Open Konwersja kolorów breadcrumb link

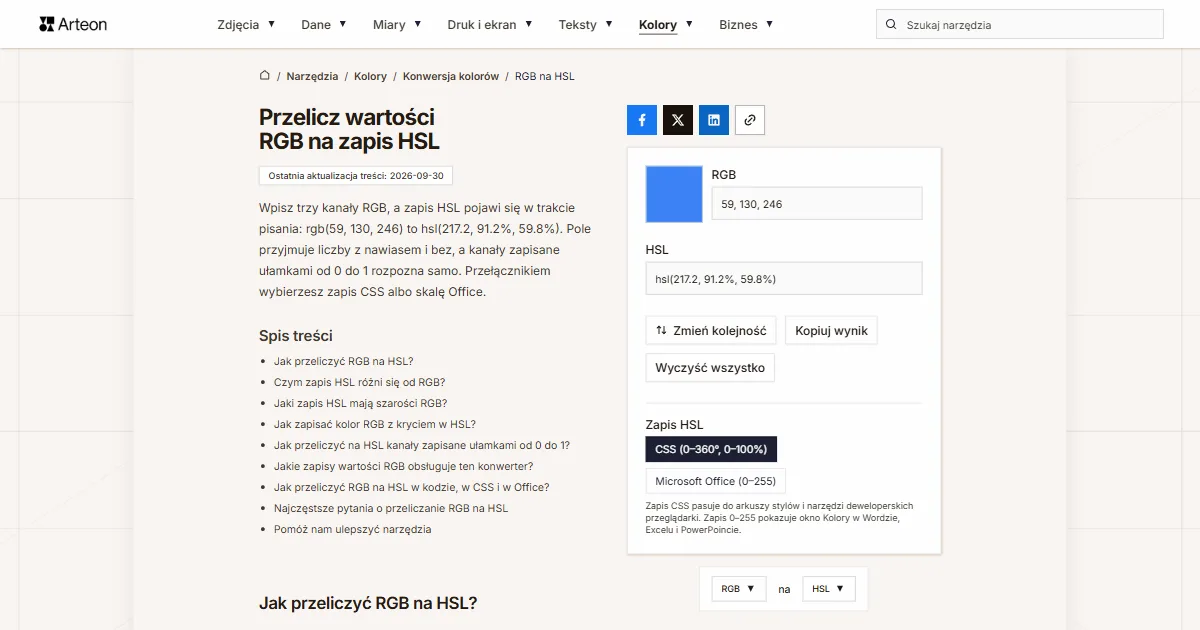pyautogui.click(x=451, y=76)
